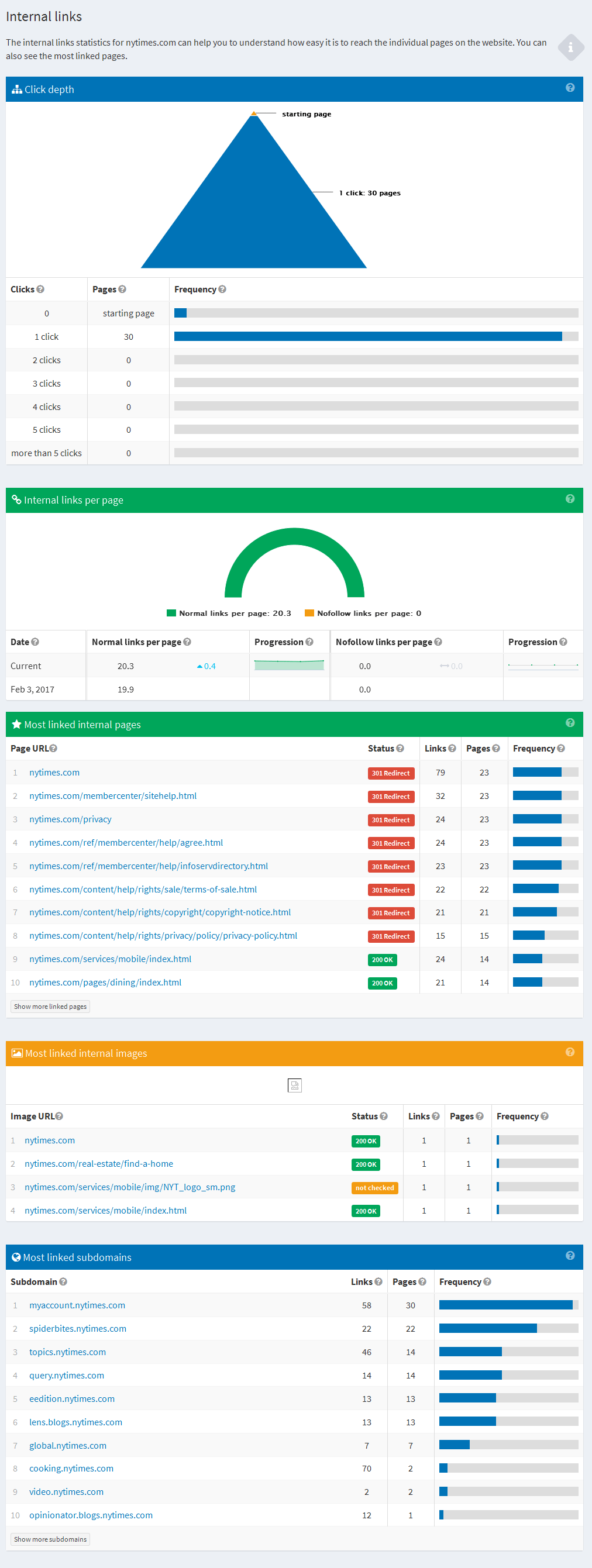Click the question mark next to Clicks column

[40, 289]
